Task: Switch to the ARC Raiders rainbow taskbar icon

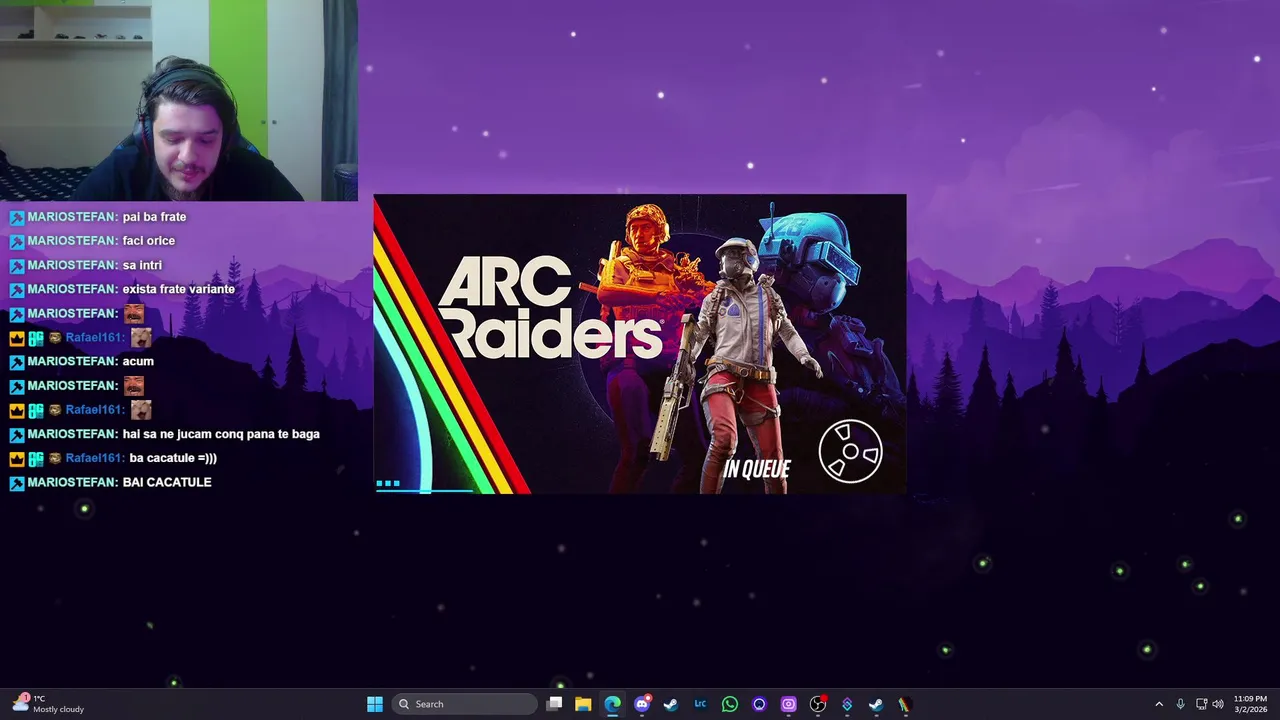Action: point(904,704)
